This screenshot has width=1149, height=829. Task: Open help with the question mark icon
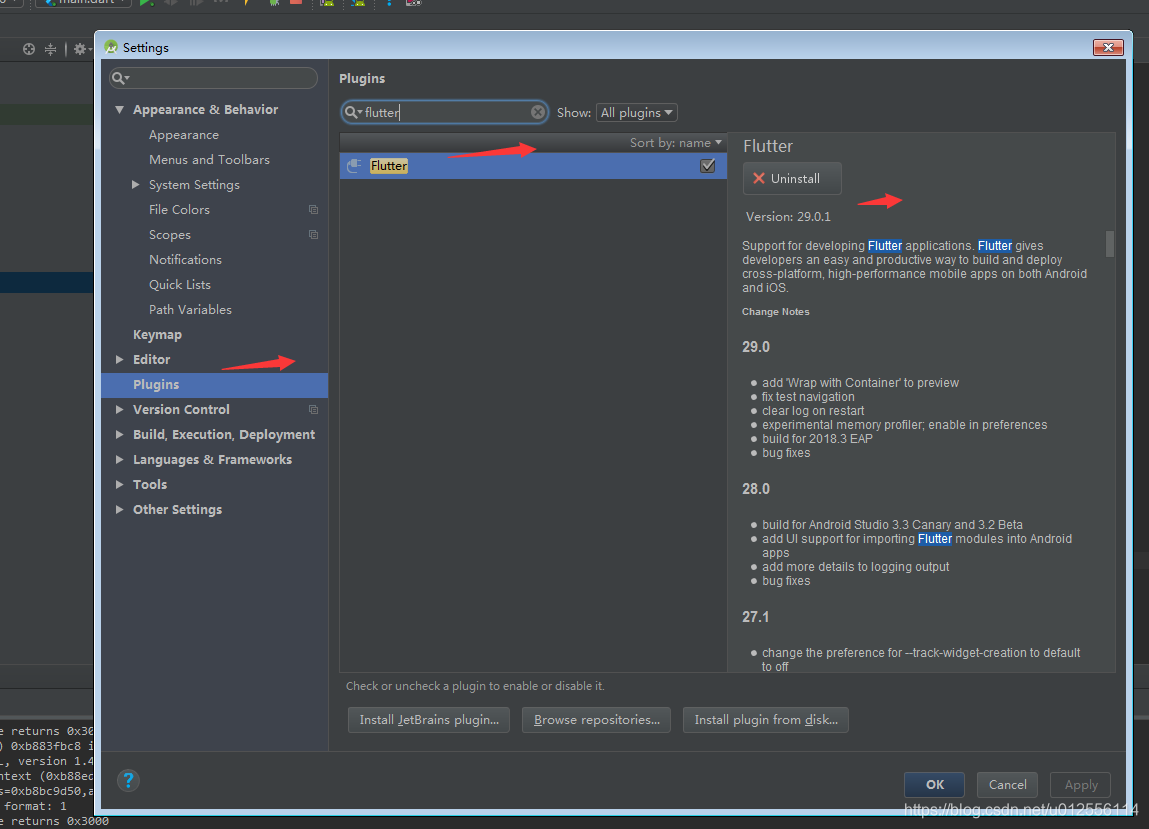pyautogui.click(x=128, y=781)
